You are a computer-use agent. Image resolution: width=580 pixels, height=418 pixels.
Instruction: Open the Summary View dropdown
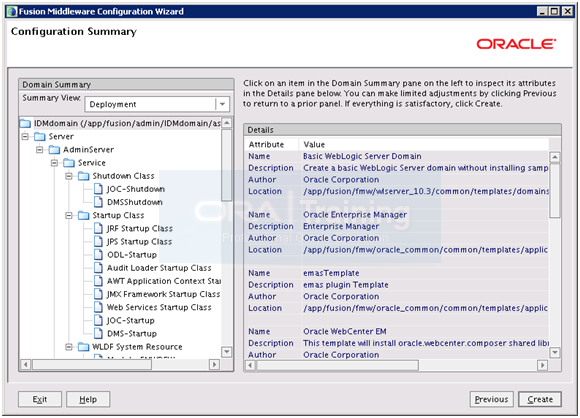[x=222, y=104]
